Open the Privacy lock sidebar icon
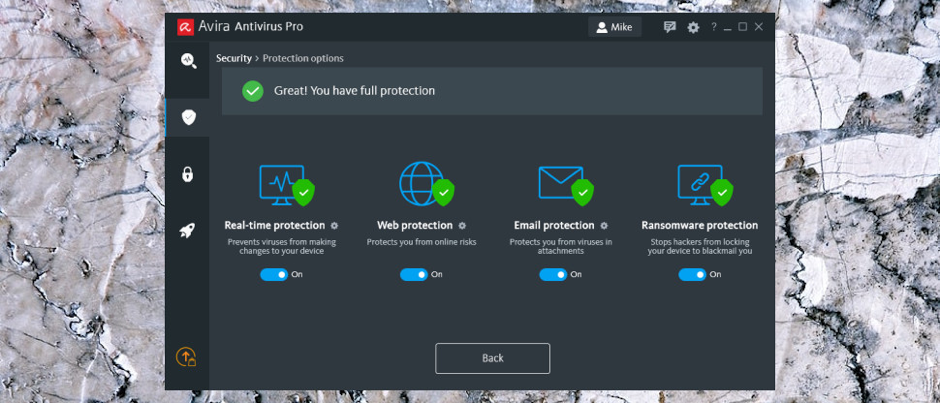 (x=188, y=174)
